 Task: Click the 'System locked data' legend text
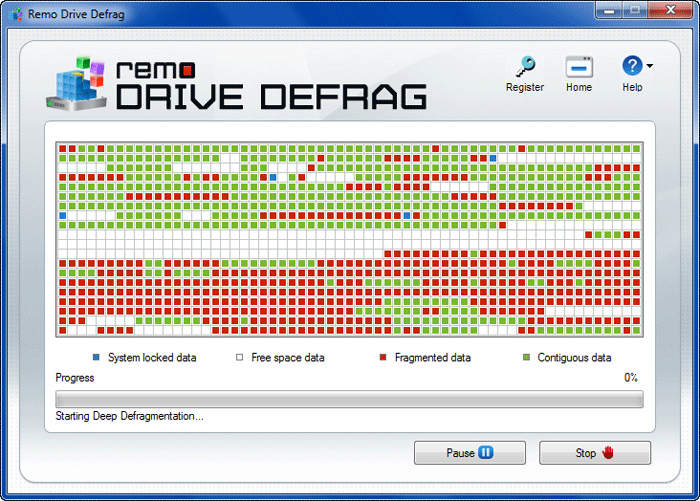tap(152, 358)
